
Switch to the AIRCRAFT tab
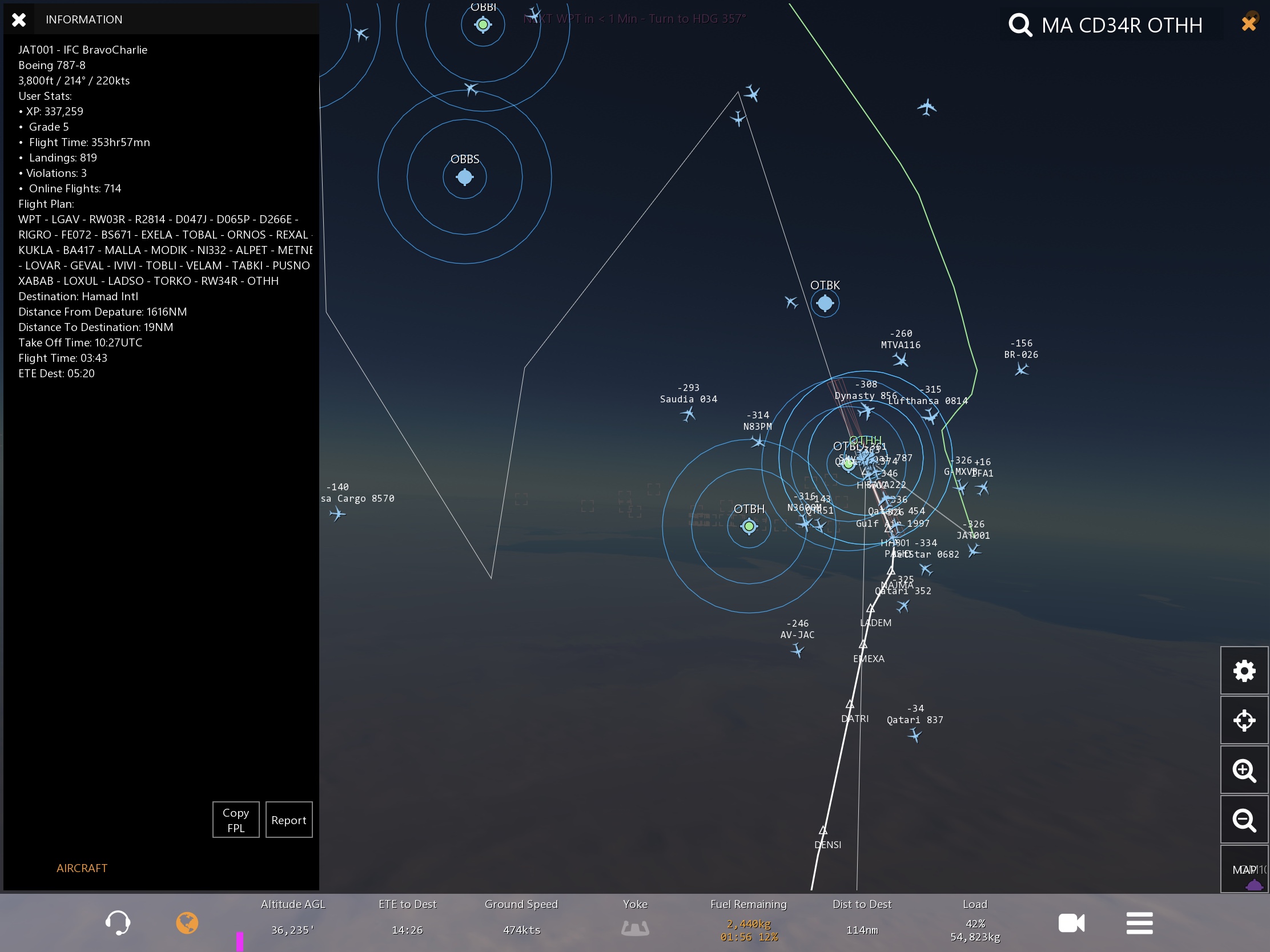pyautogui.click(x=82, y=868)
